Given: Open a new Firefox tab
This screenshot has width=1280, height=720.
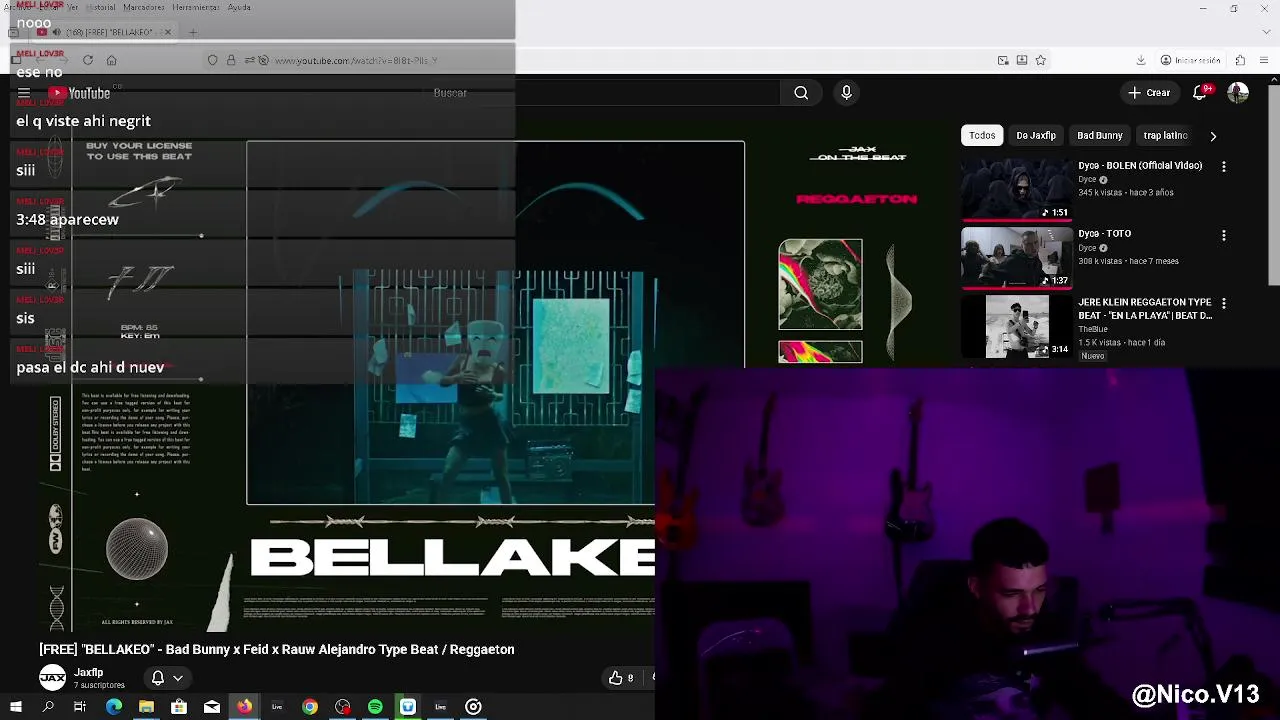Looking at the screenshot, I should coord(193,32).
